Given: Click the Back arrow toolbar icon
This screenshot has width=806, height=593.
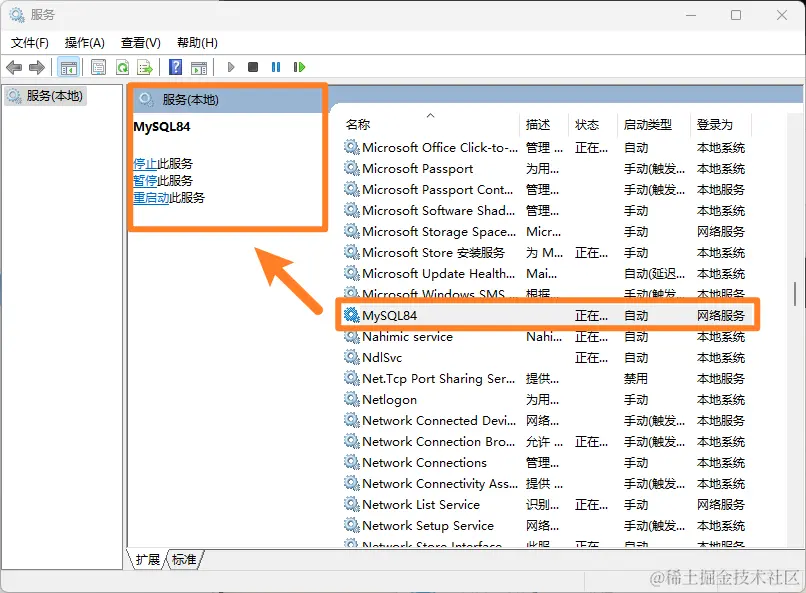Looking at the screenshot, I should pyautogui.click(x=14, y=67).
